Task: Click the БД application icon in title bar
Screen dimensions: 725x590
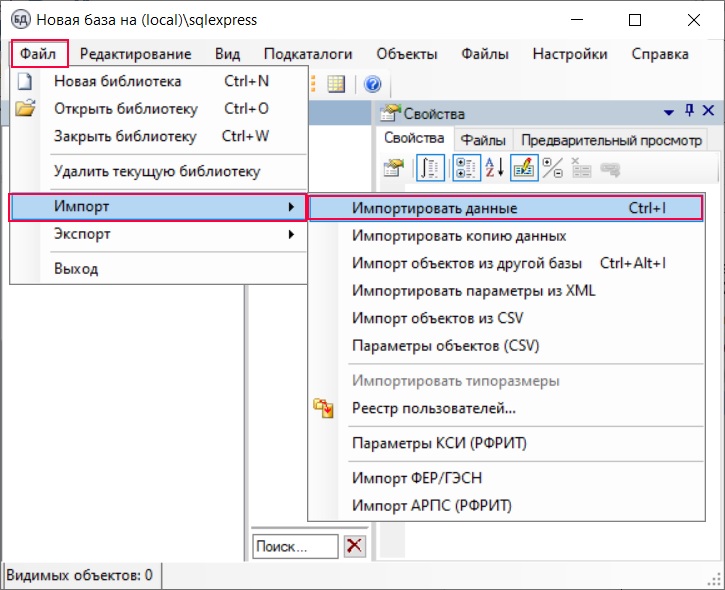Action: [20, 19]
